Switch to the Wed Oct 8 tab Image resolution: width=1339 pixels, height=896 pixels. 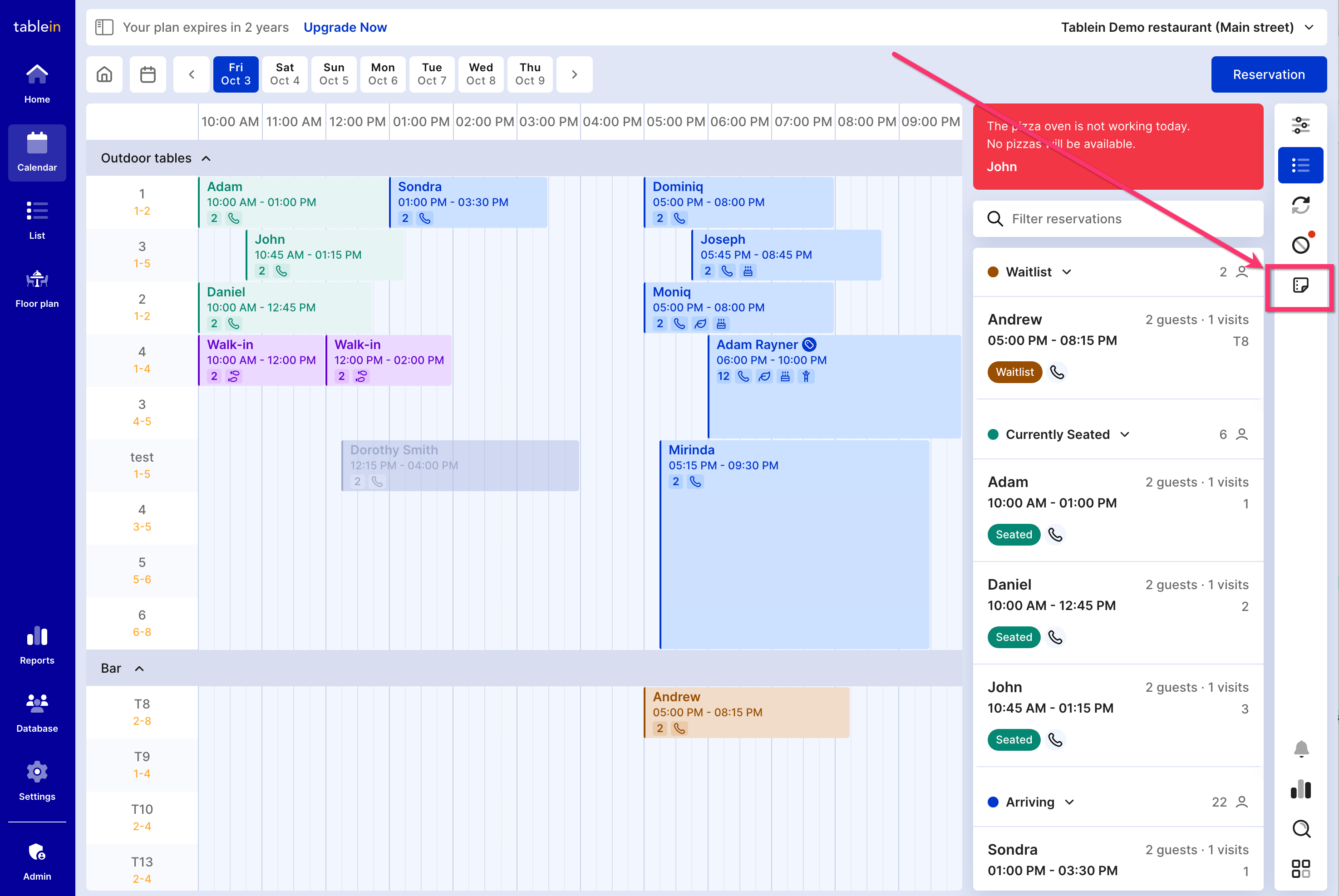coord(480,74)
